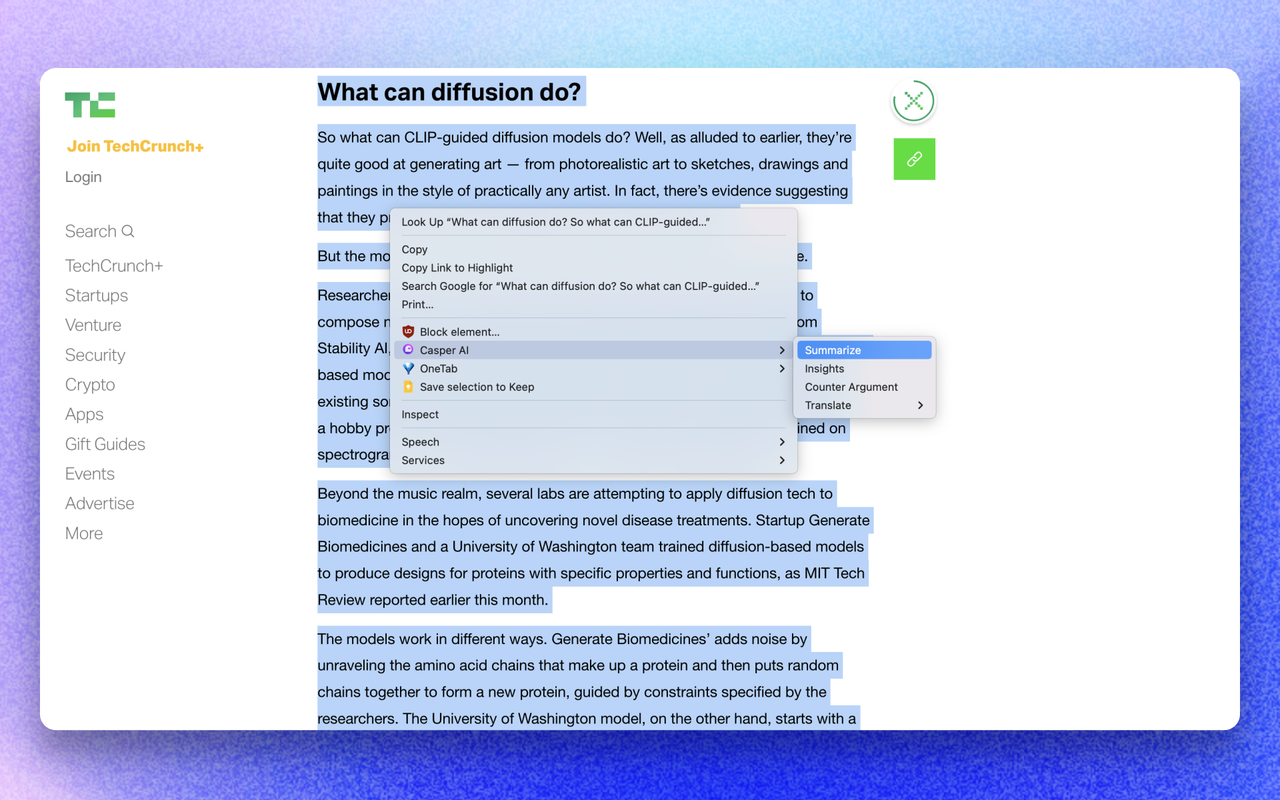Click the circular green X badge
Image resolution: width=1280 pixels, height=800 pixels.
coord(913,100)
